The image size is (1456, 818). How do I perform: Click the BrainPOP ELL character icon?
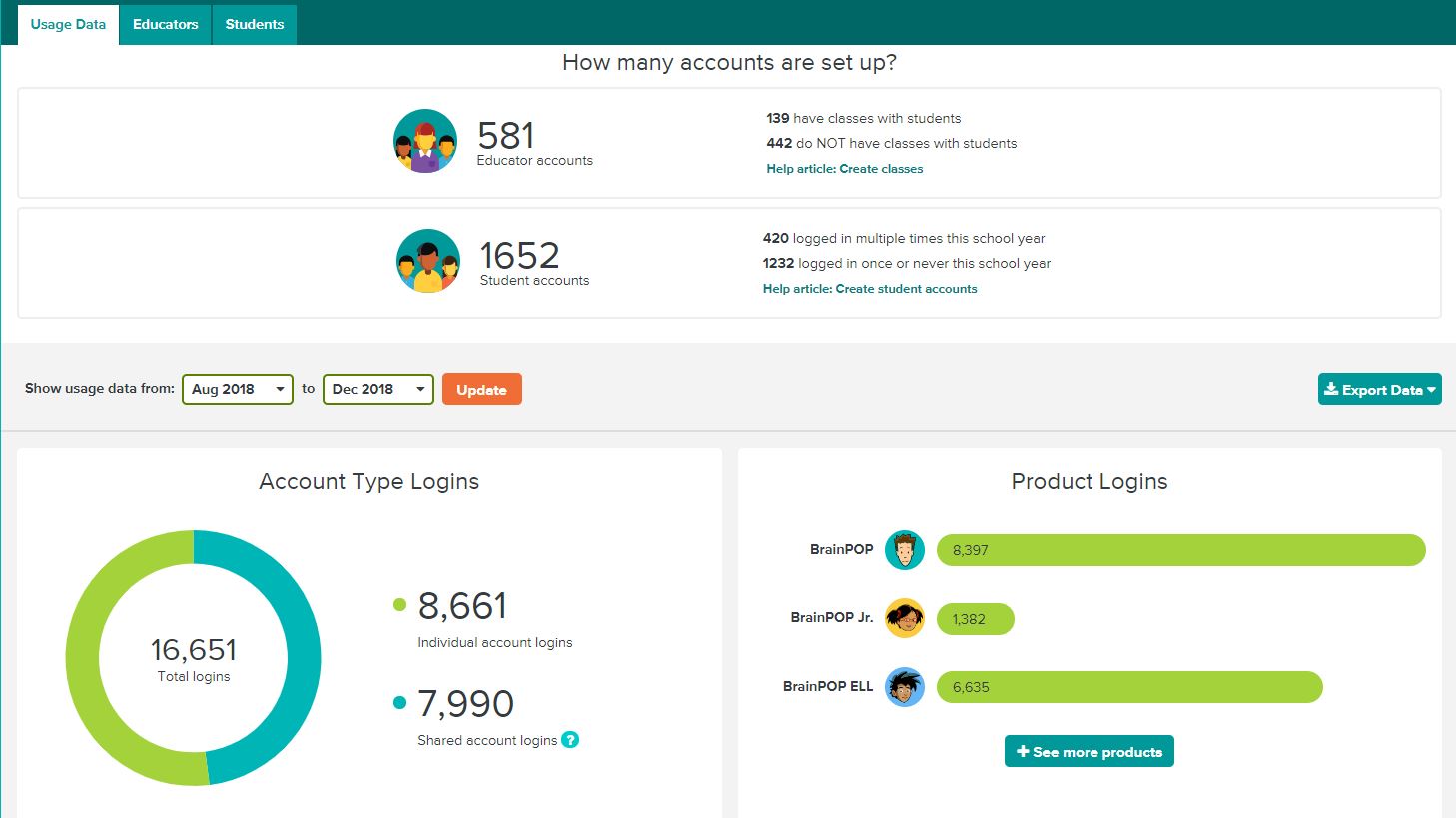tap(905, 687)
